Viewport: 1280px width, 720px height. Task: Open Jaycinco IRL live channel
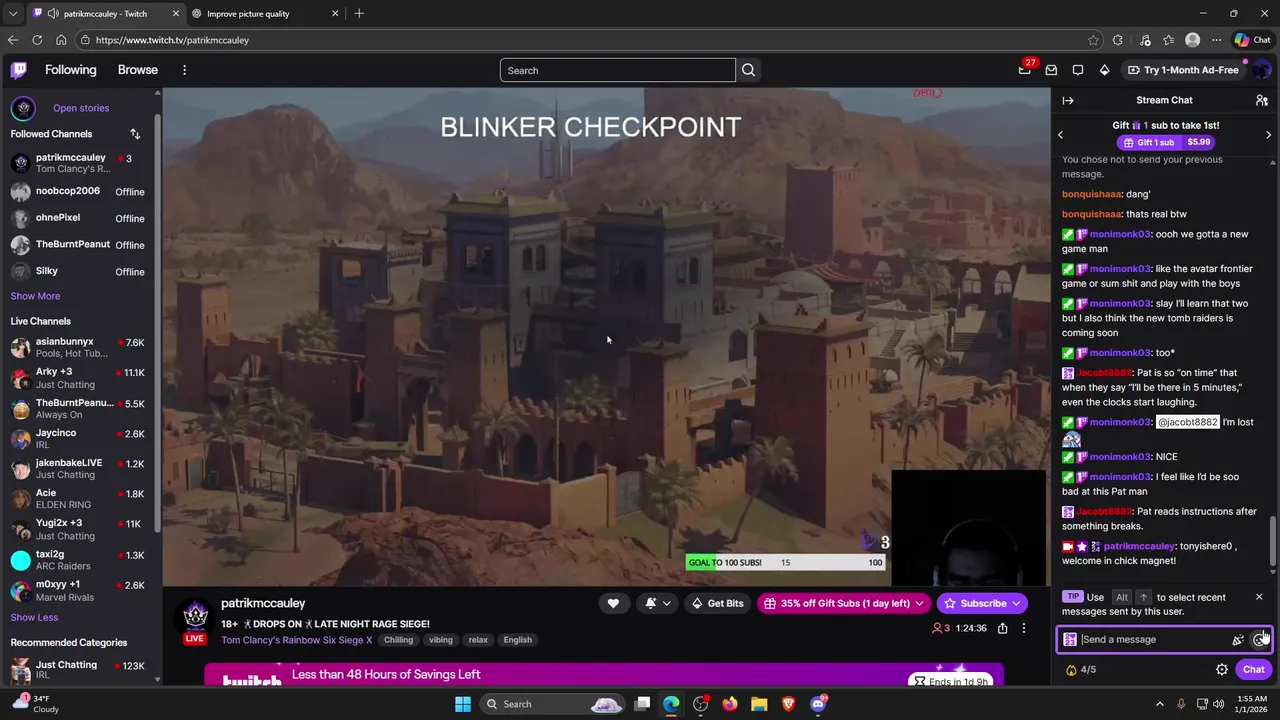click(78, 438)
